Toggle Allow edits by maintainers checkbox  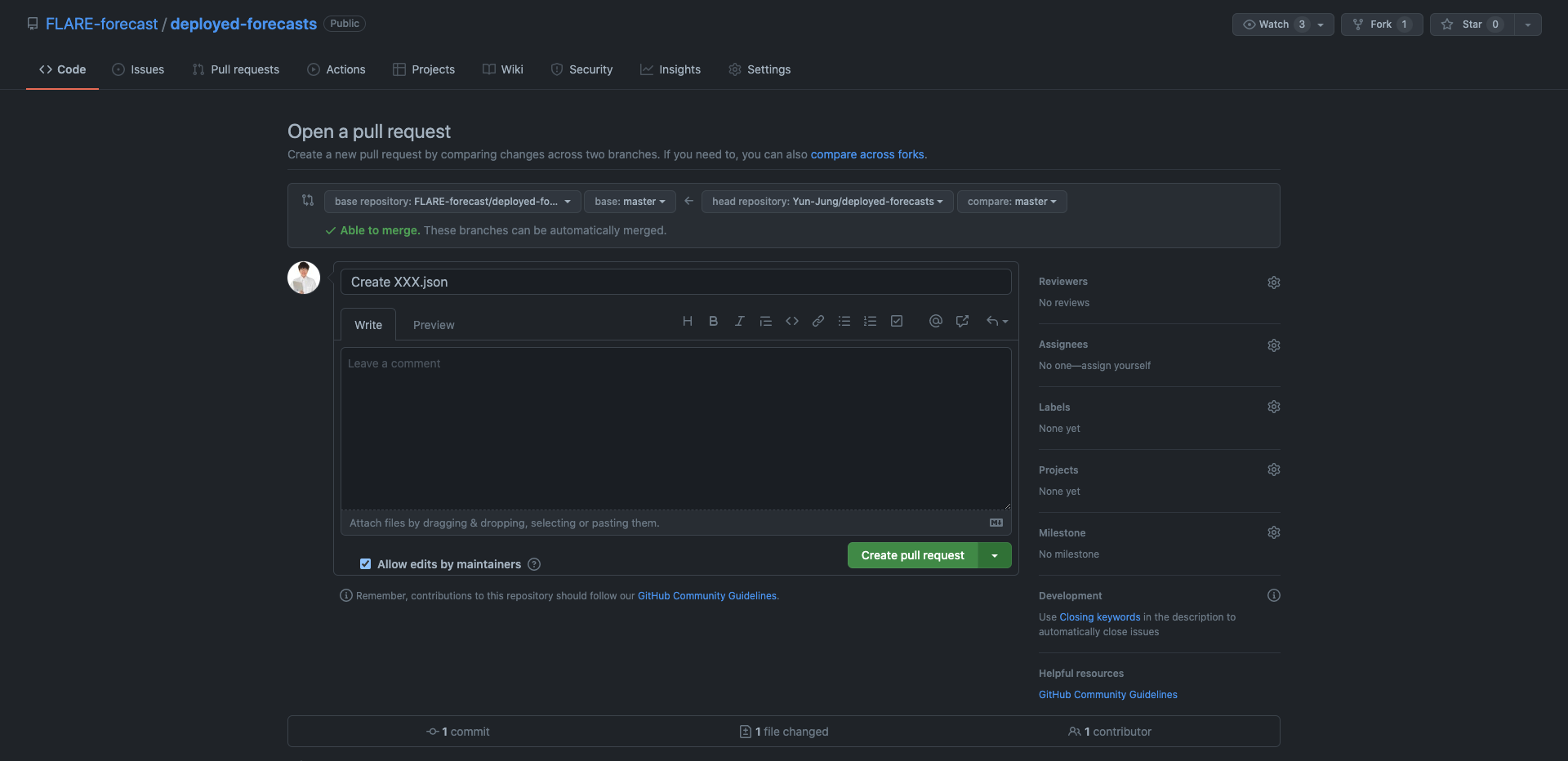click(x=365, y=564)
